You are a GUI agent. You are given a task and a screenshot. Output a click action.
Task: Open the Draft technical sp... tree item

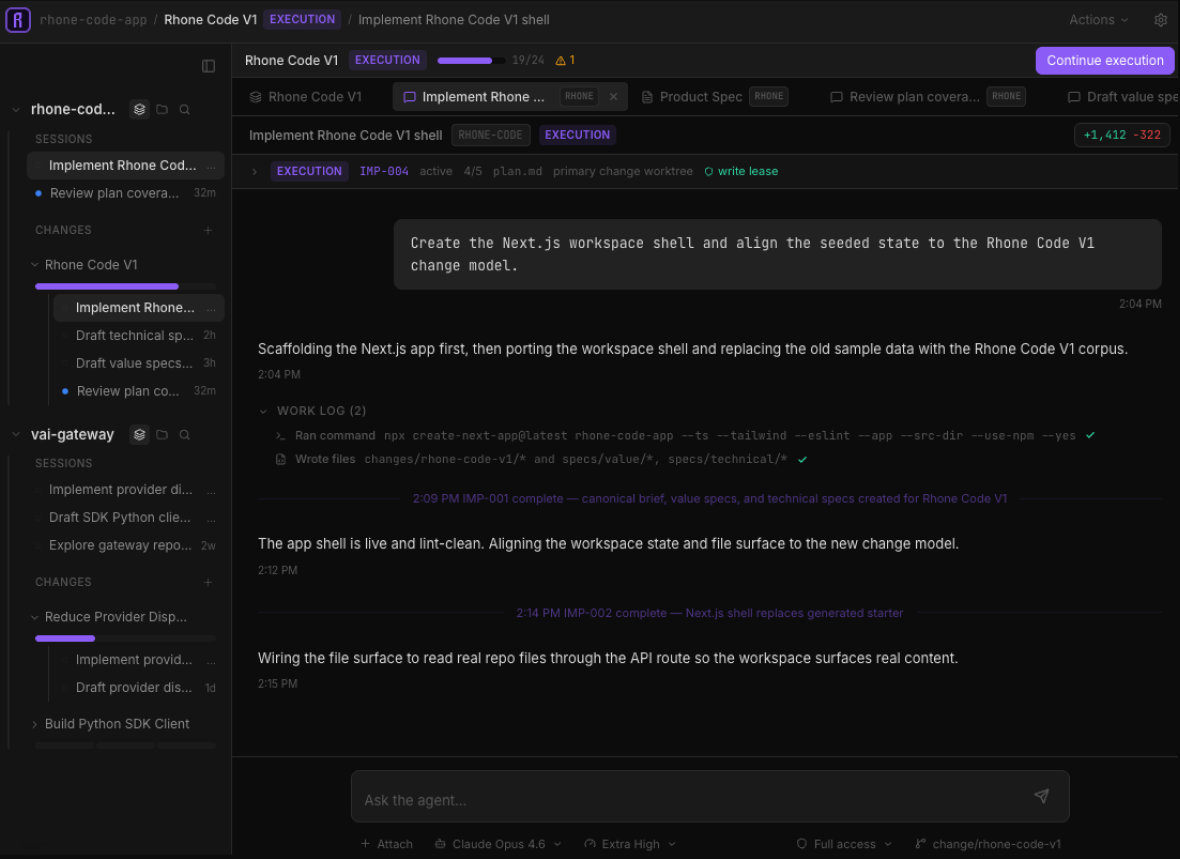click(138, 336)
